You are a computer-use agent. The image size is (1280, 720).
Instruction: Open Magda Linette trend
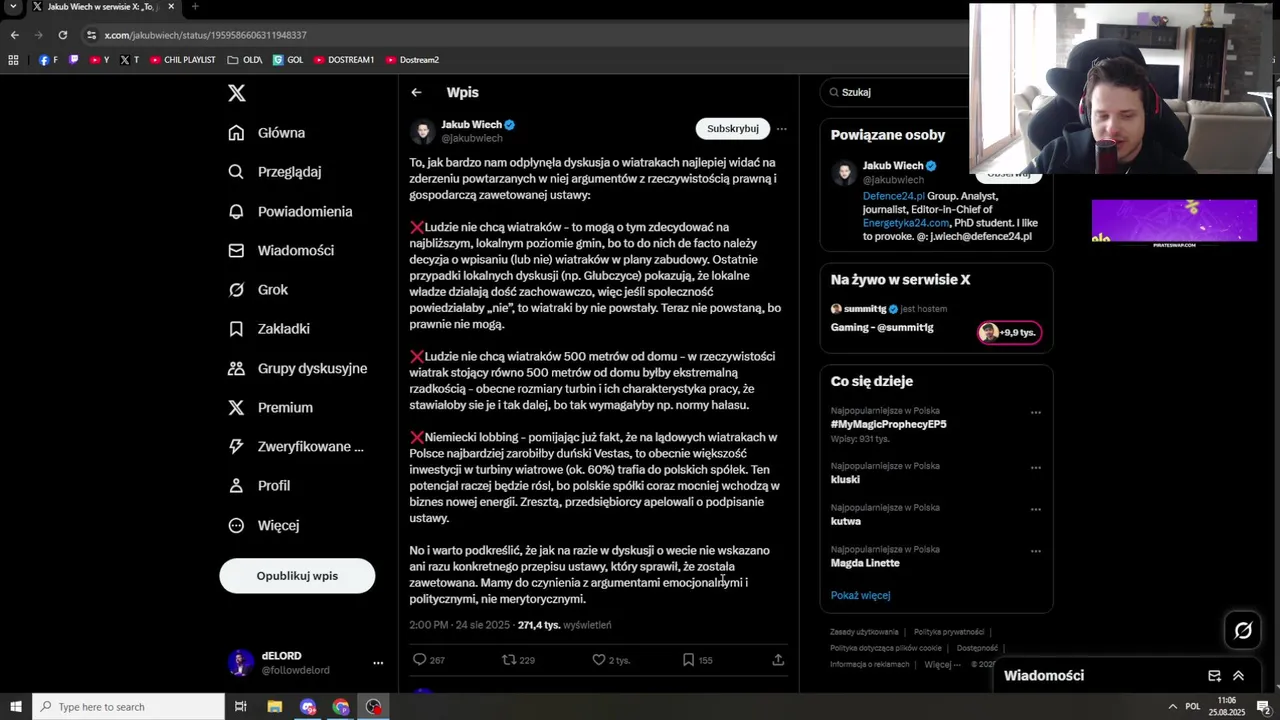tap(865, 563)
